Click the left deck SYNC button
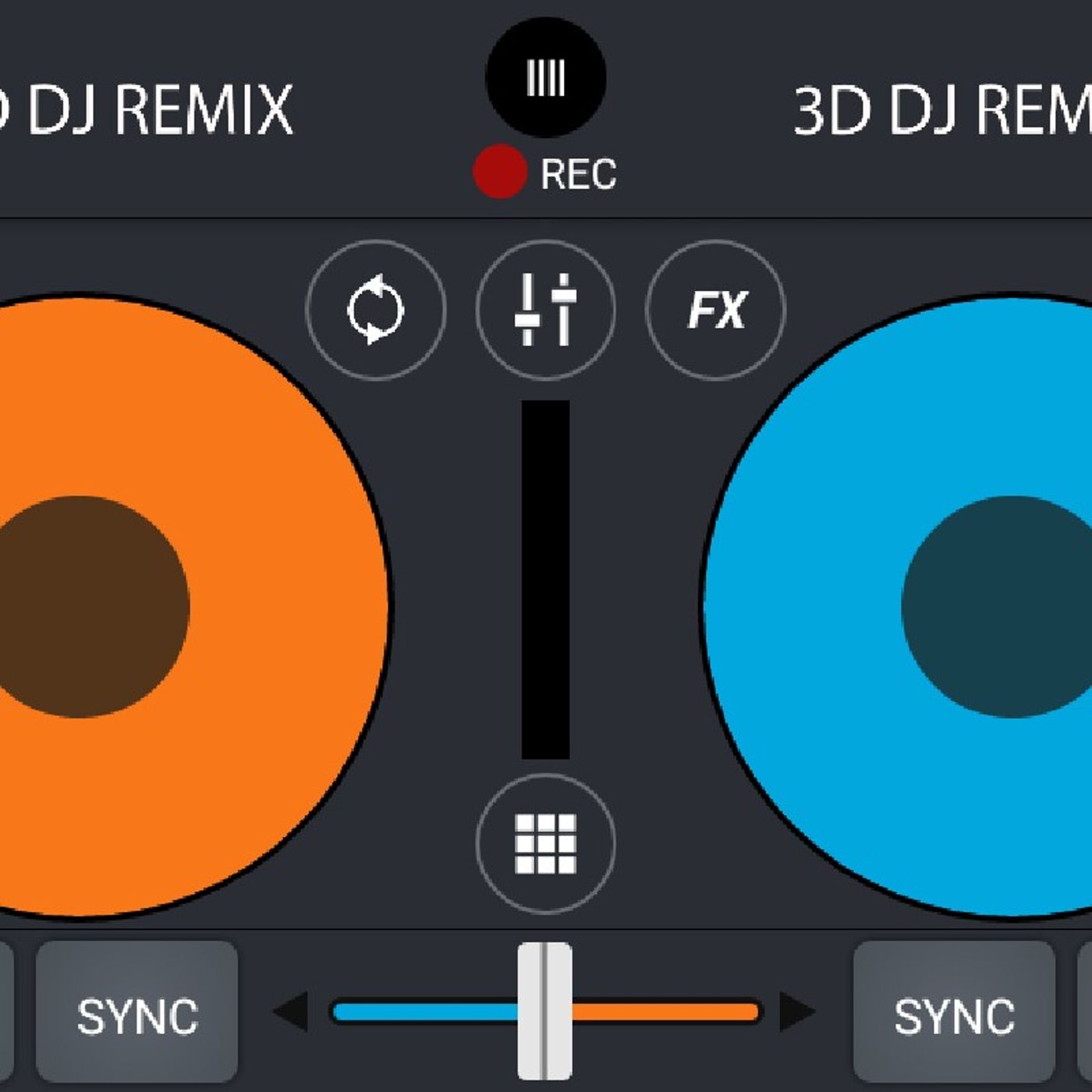 (x=137, y=1012)
